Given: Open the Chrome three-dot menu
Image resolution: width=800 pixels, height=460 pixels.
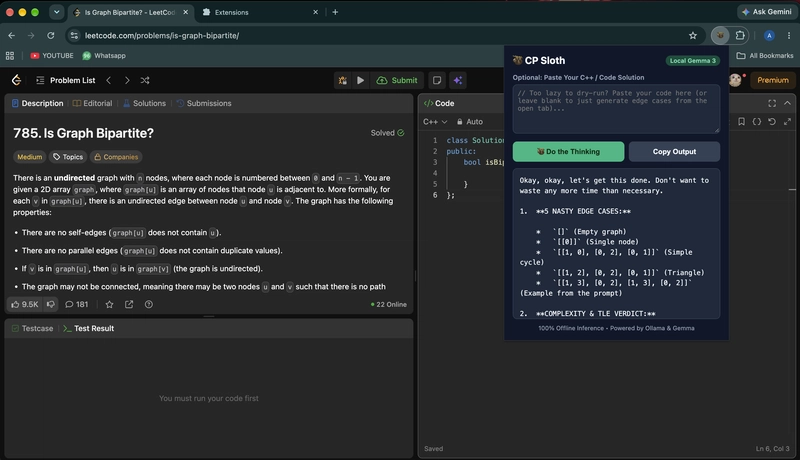Looking at the screenshot, I should click(x=789, y=35).
